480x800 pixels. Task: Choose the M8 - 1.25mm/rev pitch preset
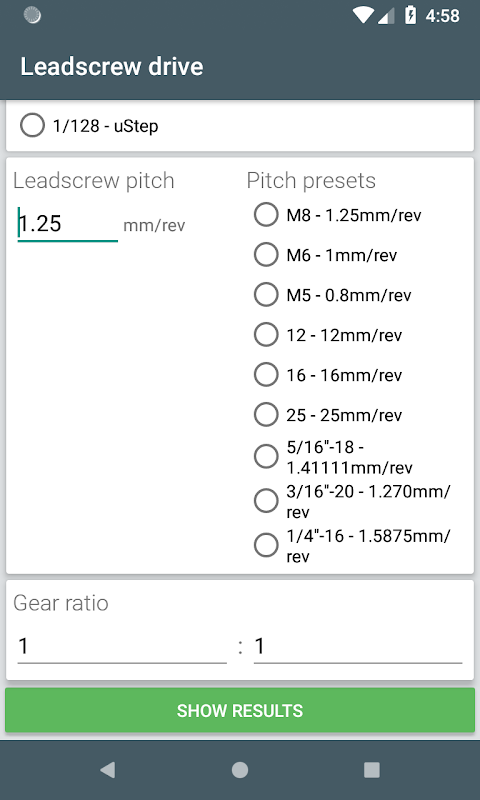[x=338, y=215]
